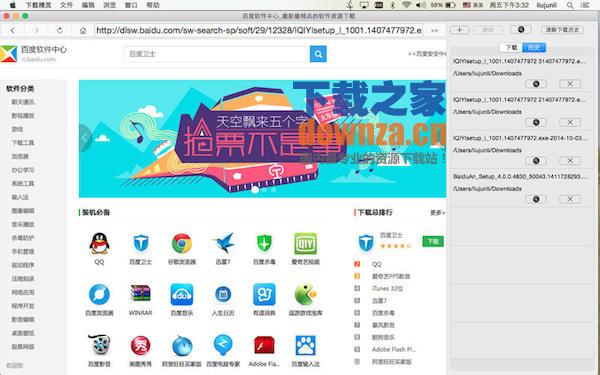Reveal the IQIYIsetup 31407477972 download in Finder
600x375 pixels.
tap(536, 84)
